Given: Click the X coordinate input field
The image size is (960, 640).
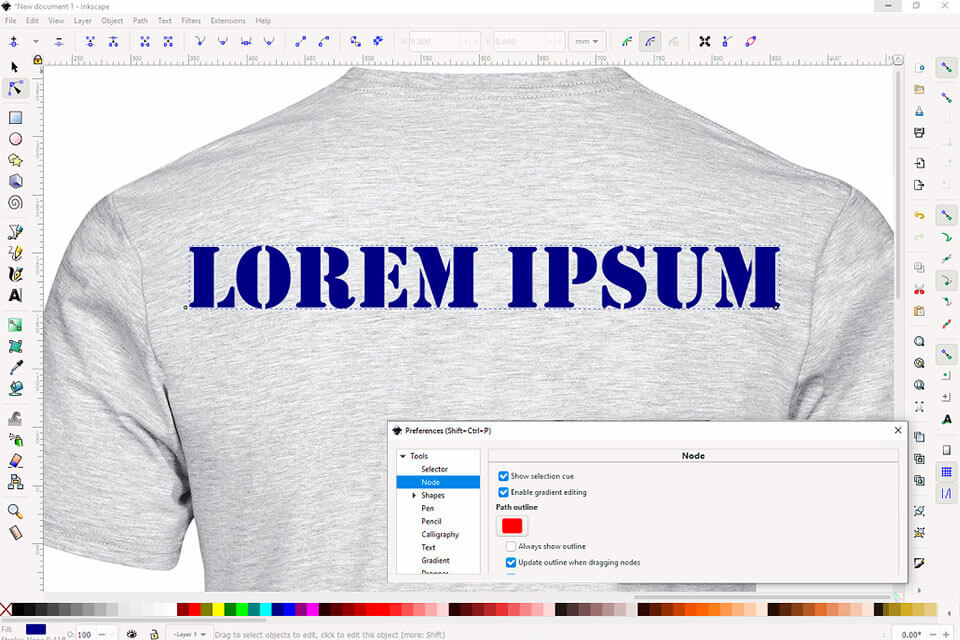Looking at the screenshot, I should (x=433, y=42).
